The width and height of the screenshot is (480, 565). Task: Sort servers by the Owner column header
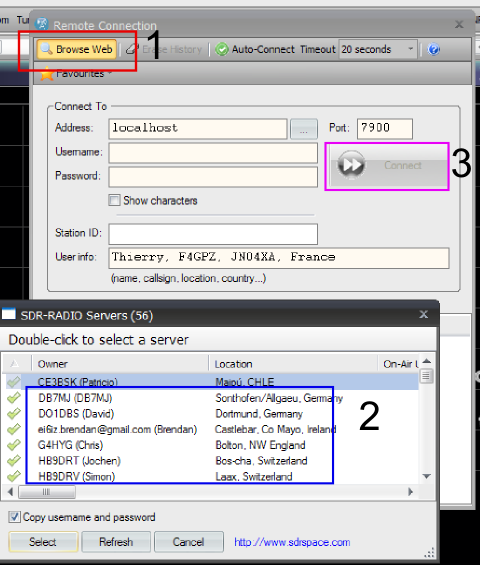pos(120,364)
